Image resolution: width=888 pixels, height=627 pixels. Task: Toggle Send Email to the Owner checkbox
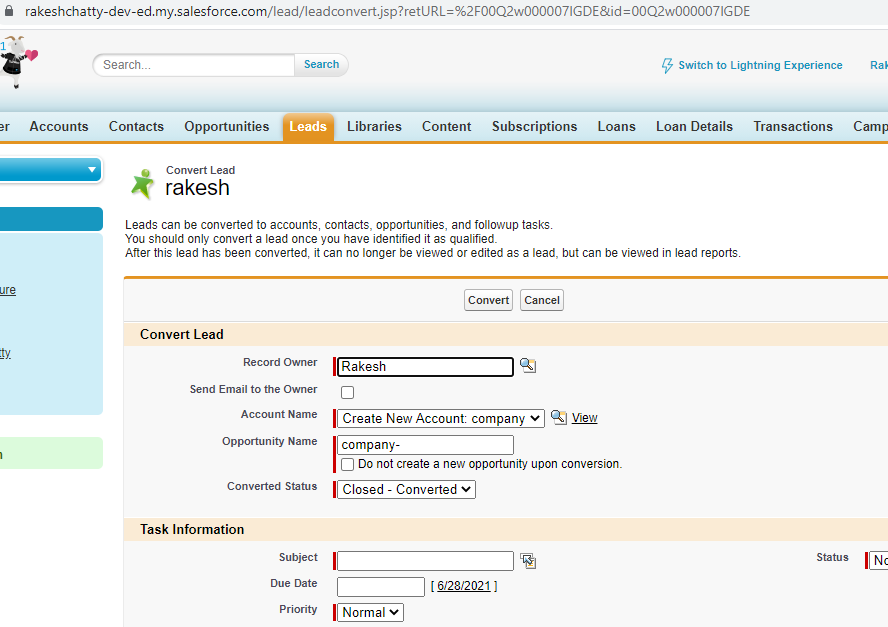coord(347,392)
